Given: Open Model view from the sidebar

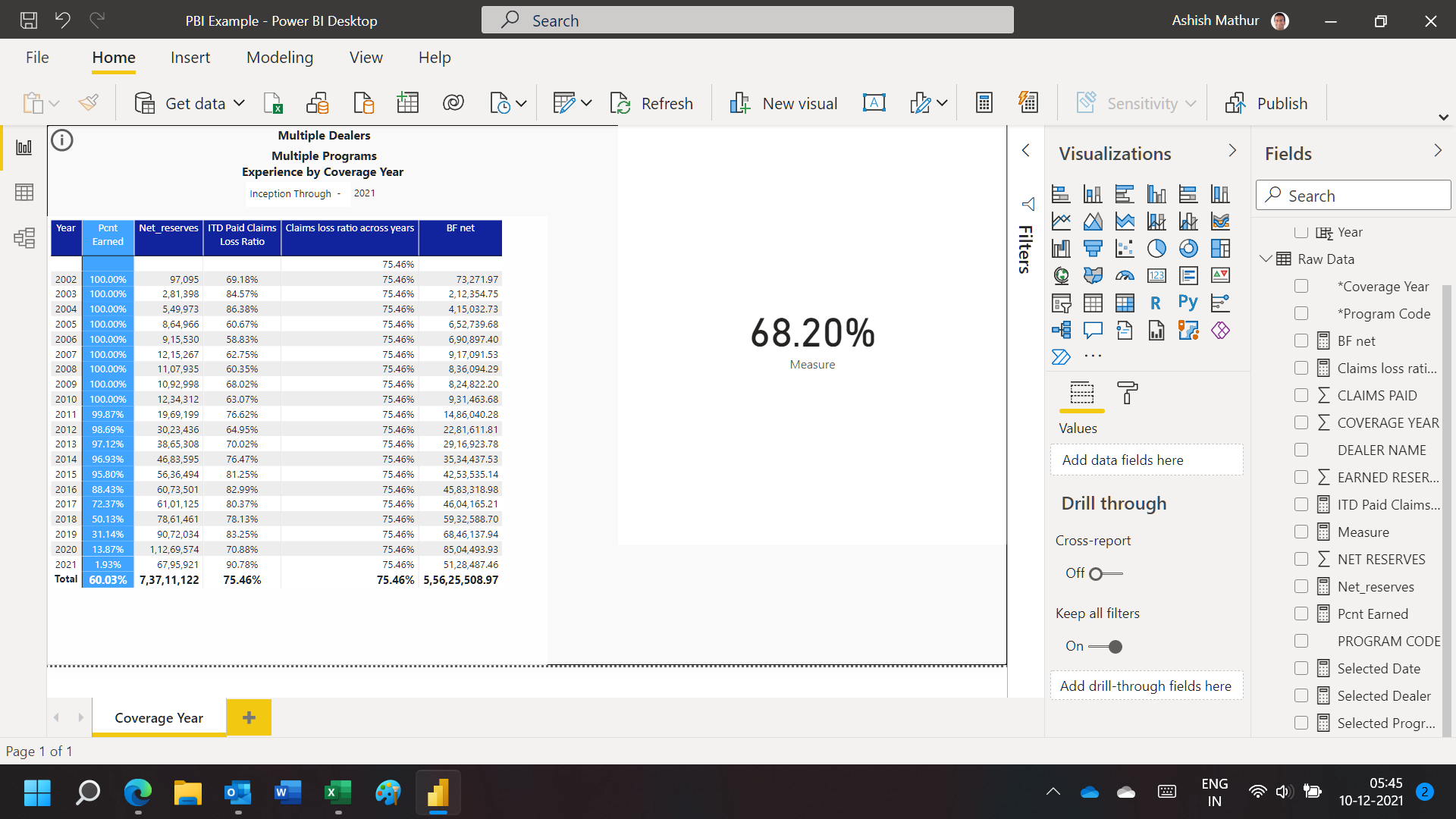Looking at the screenshot, I should [x=24, y=237].
